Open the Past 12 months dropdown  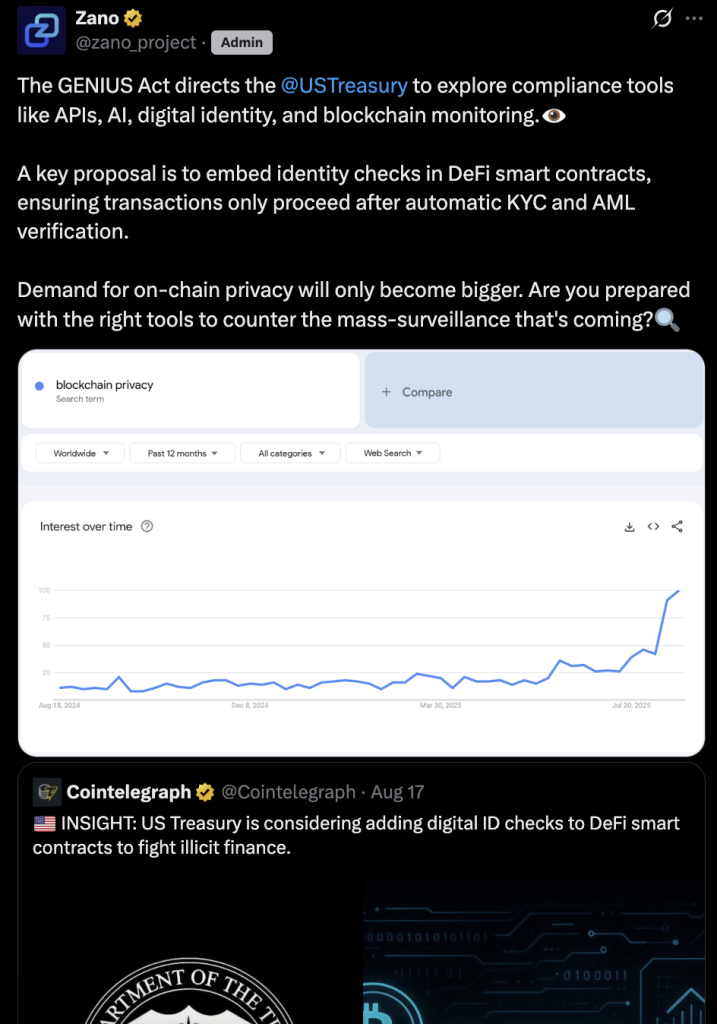tap(182, 453)
